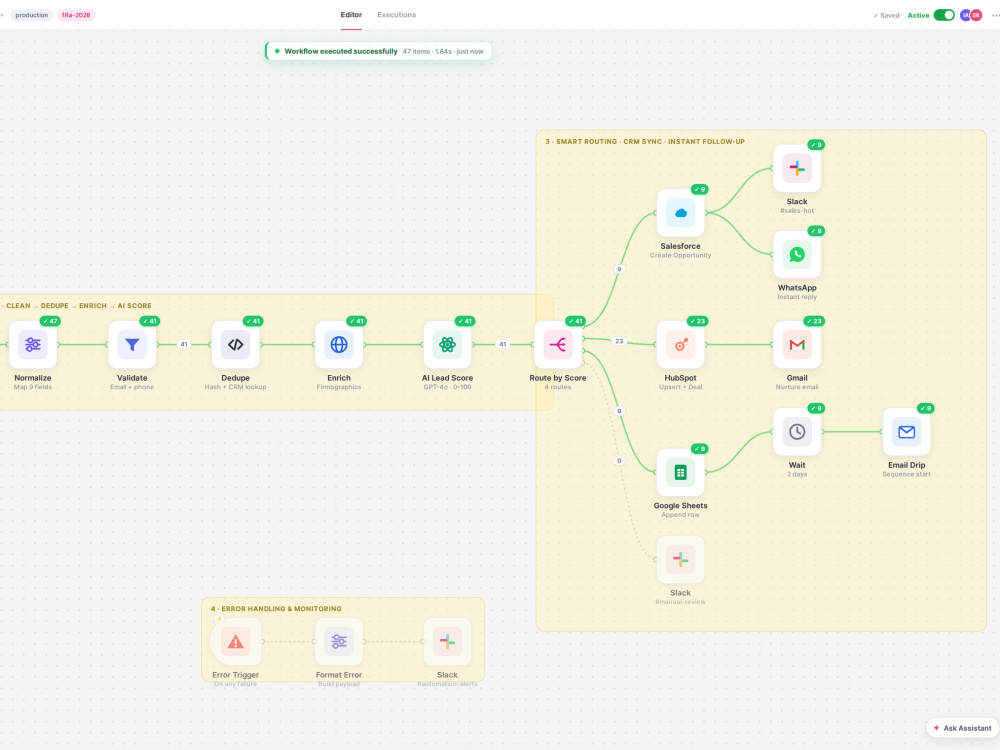Select the Validate filter node
The image size is (1000, 750).
pyautogui.click(x=132, y=344)
